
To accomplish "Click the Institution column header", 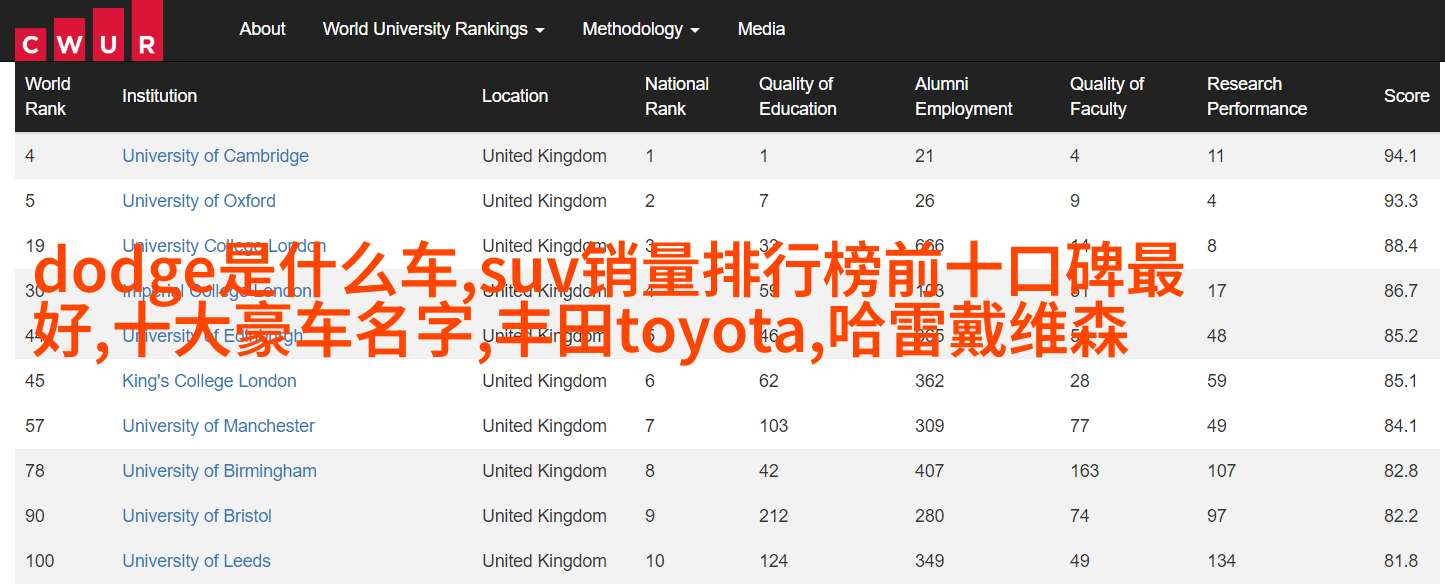I will click(159, 96).
